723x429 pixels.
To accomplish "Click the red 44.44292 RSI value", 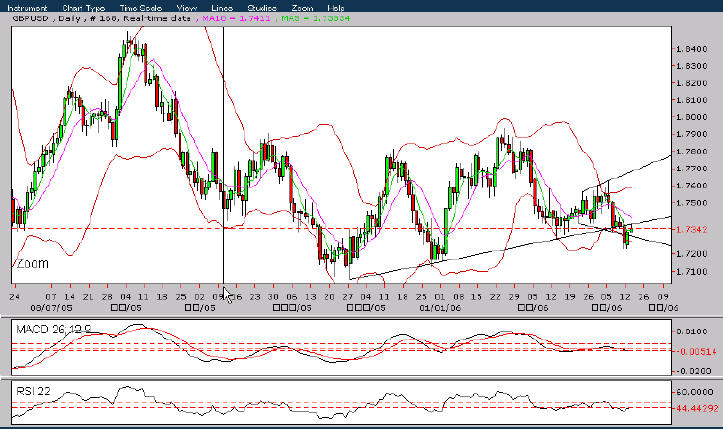I will (x=697, y=408).
